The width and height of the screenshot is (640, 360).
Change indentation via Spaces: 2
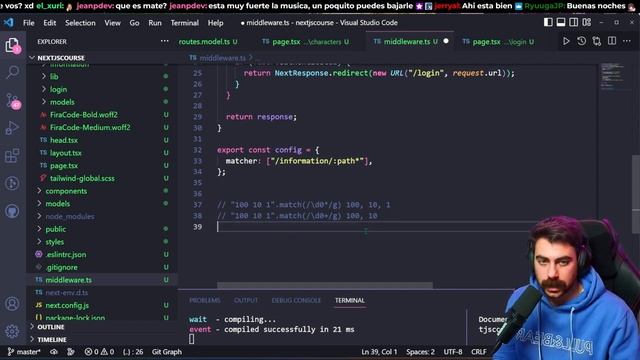point(420,351)
